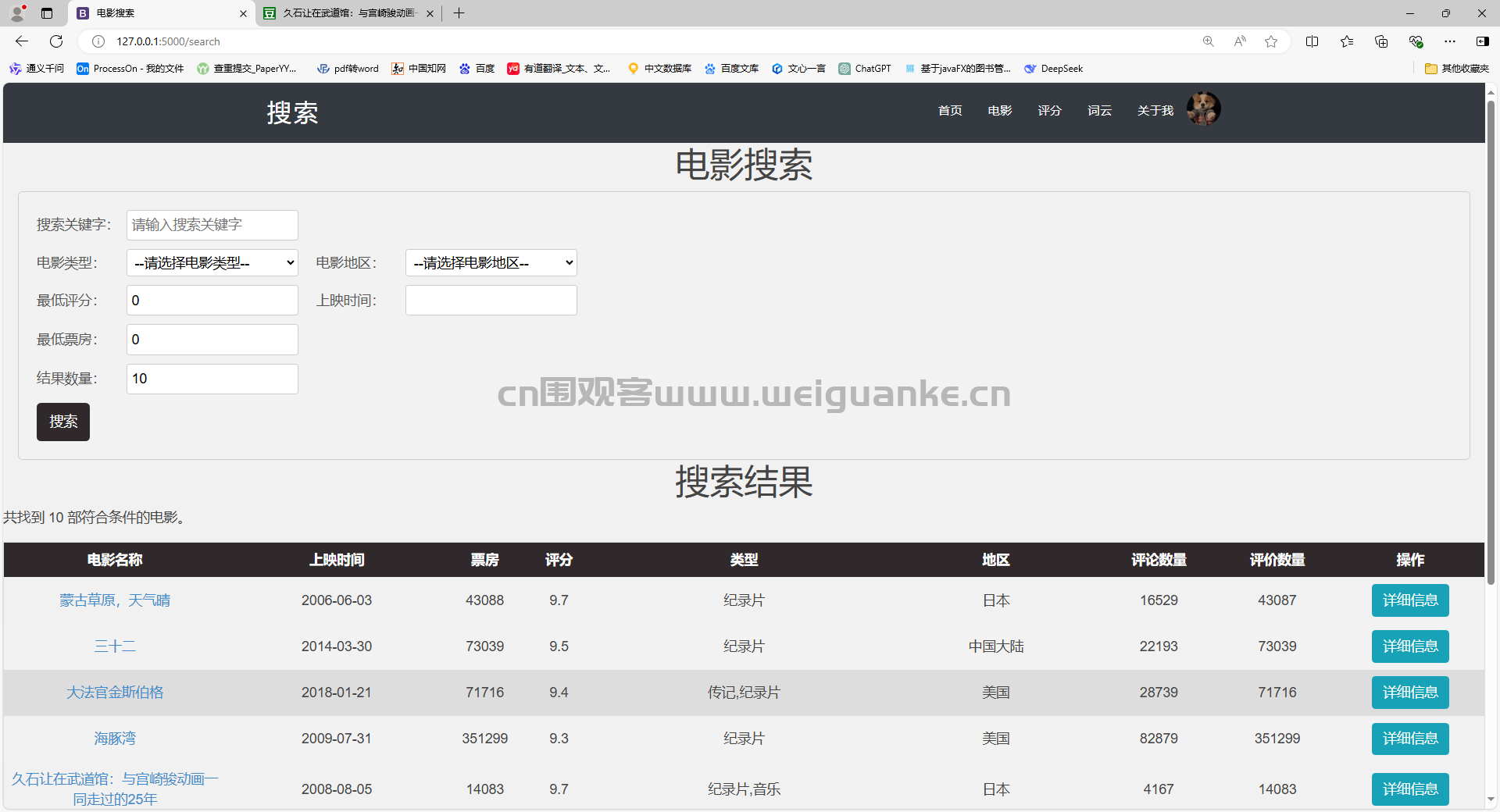1500x812 pixels.
Task: Click the 结果数量 input field
Action: click(x=212, y=379)
